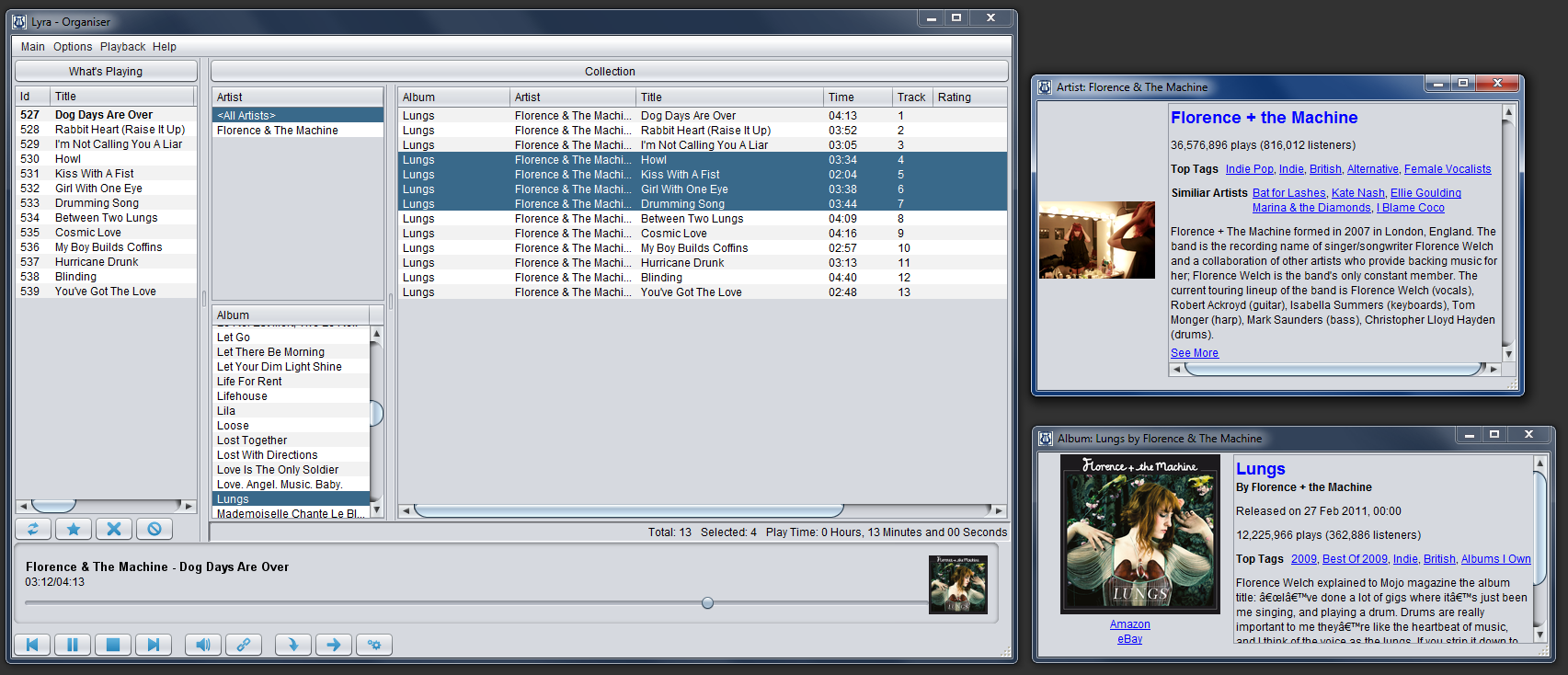Select Life For Rent in Album list
The image size is (1568, 675).
tap(292, 382)
